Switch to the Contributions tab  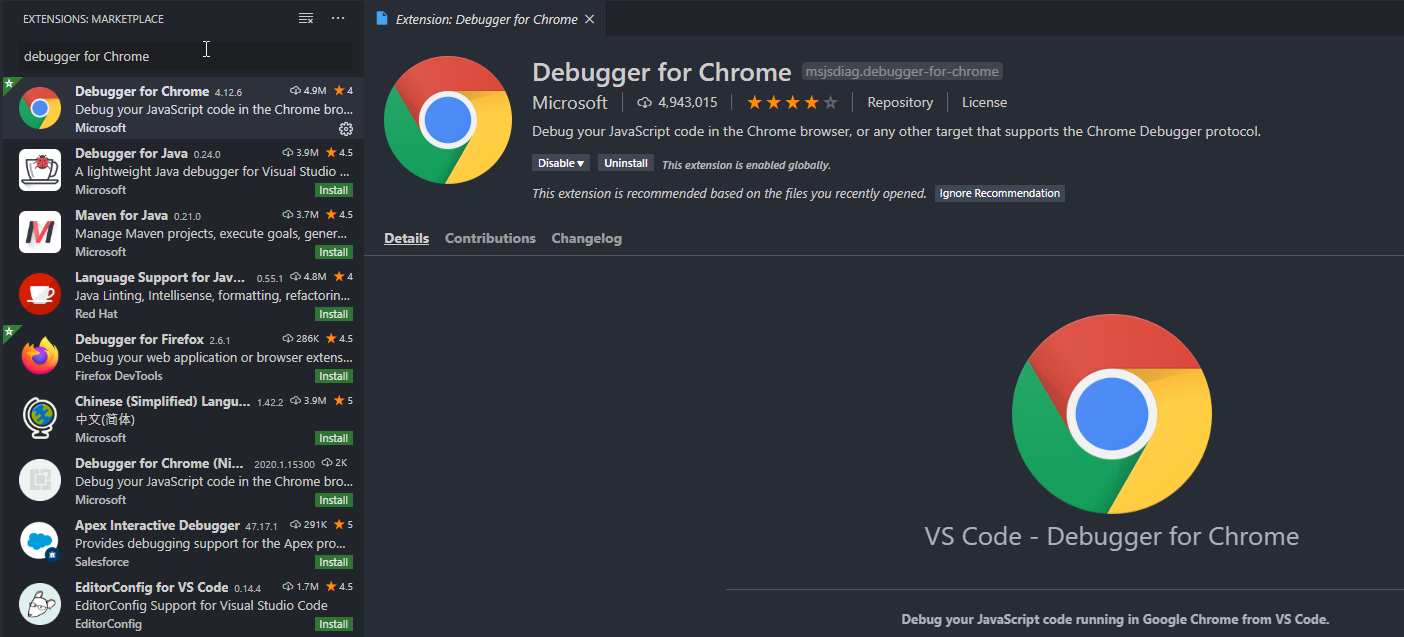coord(490,239)
